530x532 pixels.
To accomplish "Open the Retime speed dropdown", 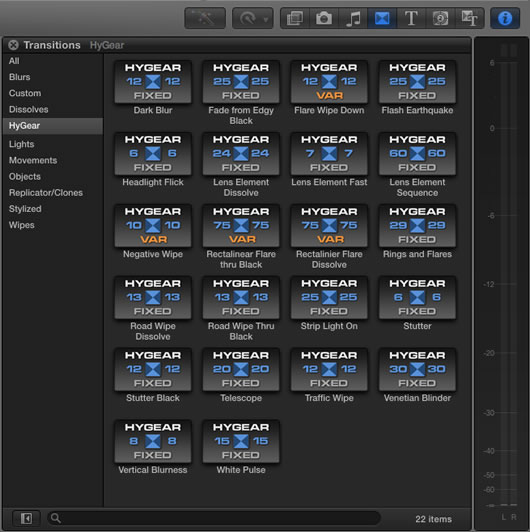I will pyautogui.click(x=252, y=18).
